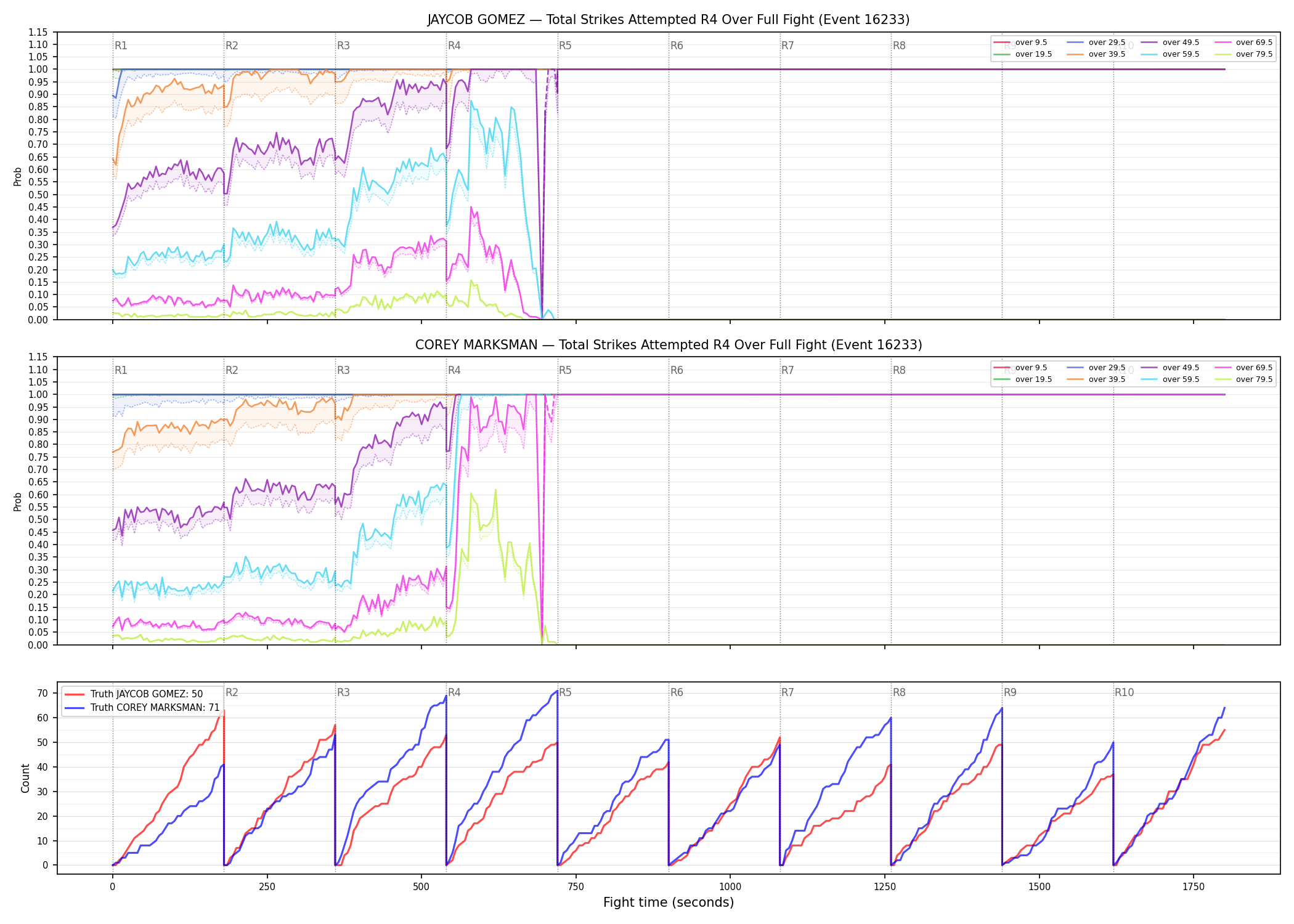Click R3 round marker in Count chart
This screenshot has height=924, width=1294.
343,692
